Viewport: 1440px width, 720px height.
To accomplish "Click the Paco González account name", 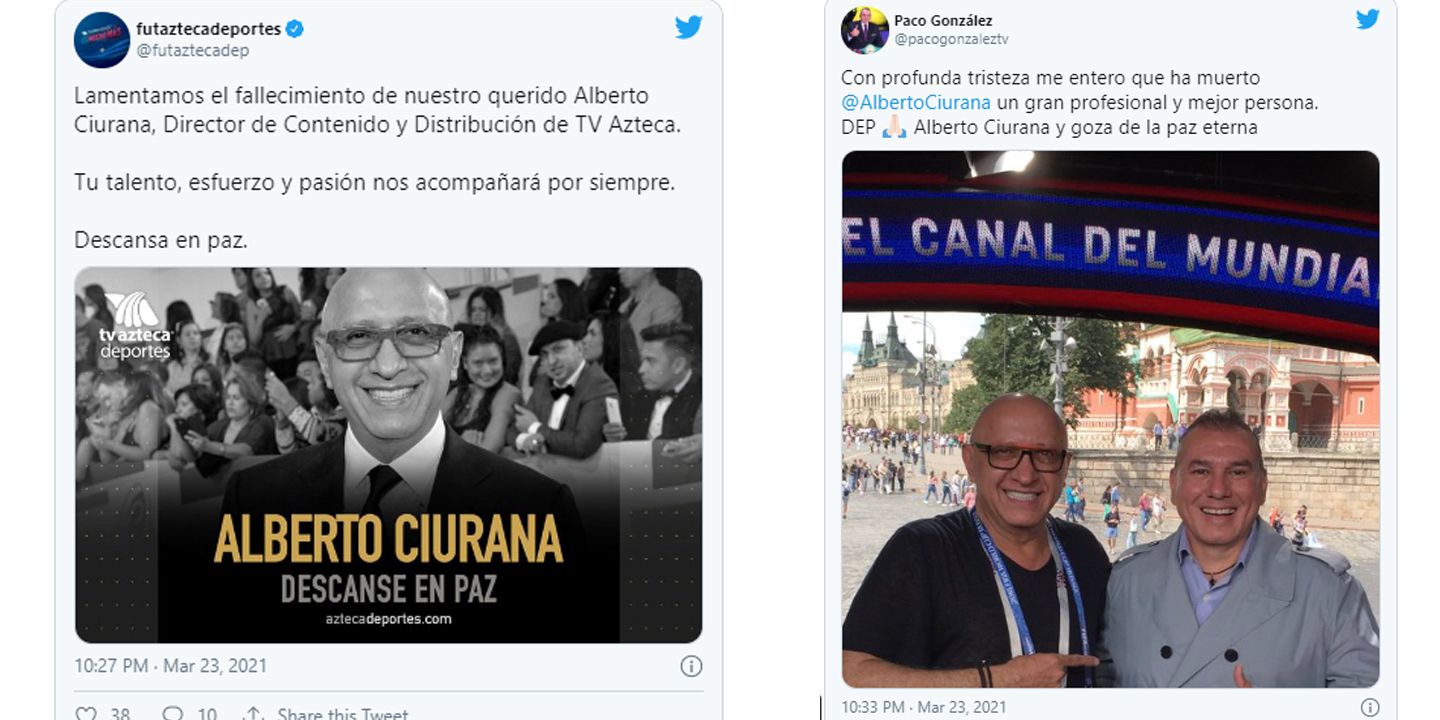I will pyautogui.click(x=943, y=20).
